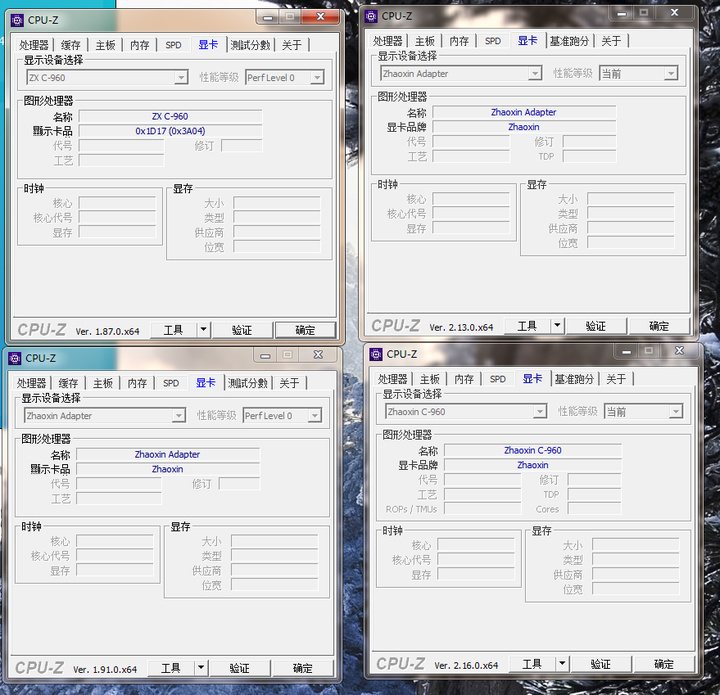Open SPD tab in CPU-Z 2.16 window
This screenshot has height=695, width=720.
tap(498, 379)
